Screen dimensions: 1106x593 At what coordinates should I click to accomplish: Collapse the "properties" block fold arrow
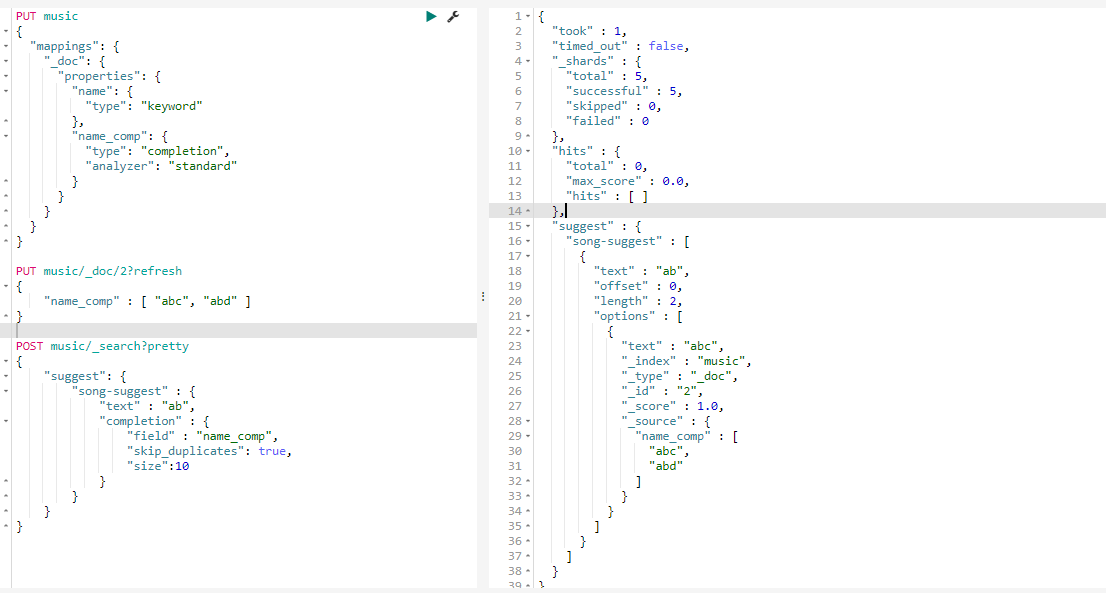tap(6, 76)
